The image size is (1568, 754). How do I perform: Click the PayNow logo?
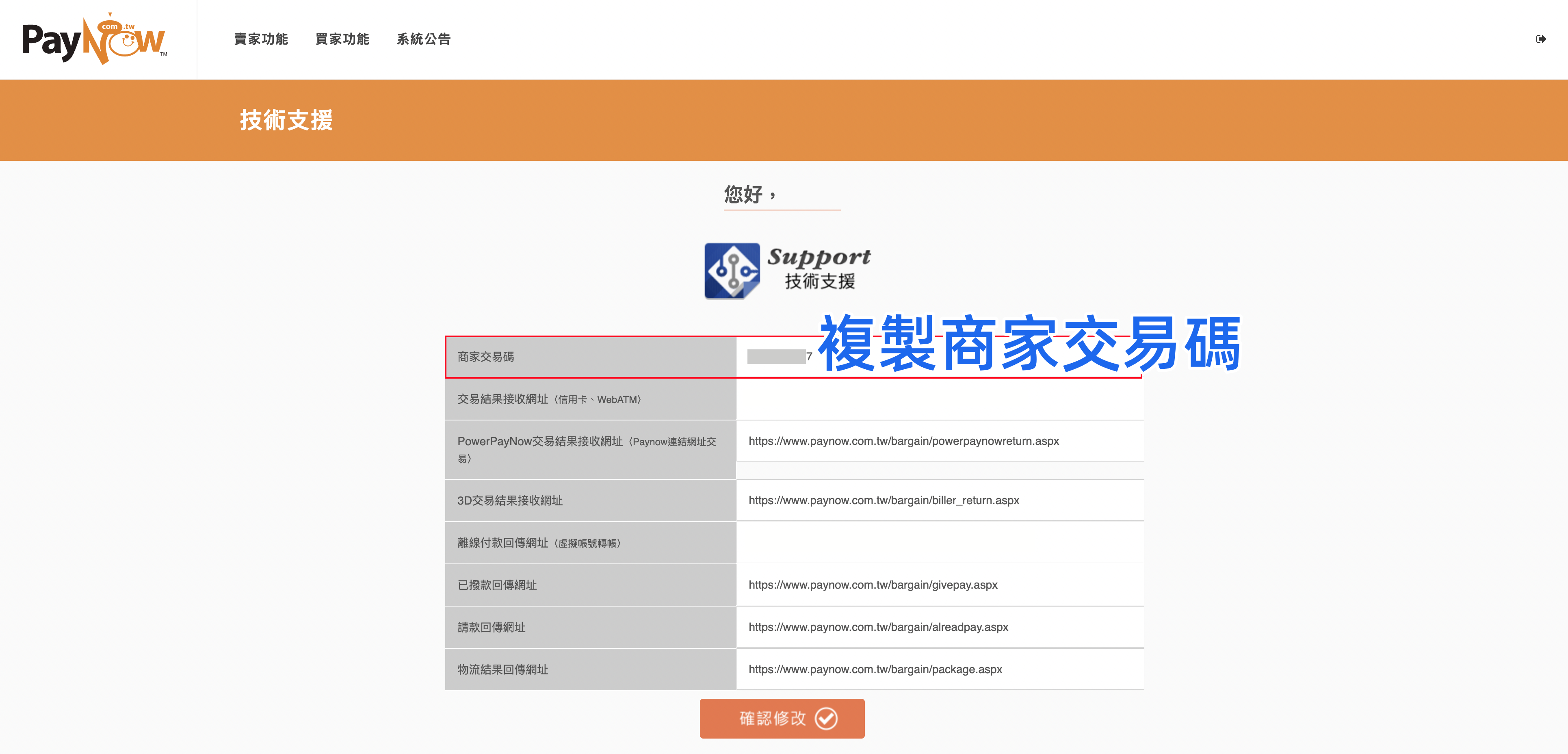tap(94, 39)
